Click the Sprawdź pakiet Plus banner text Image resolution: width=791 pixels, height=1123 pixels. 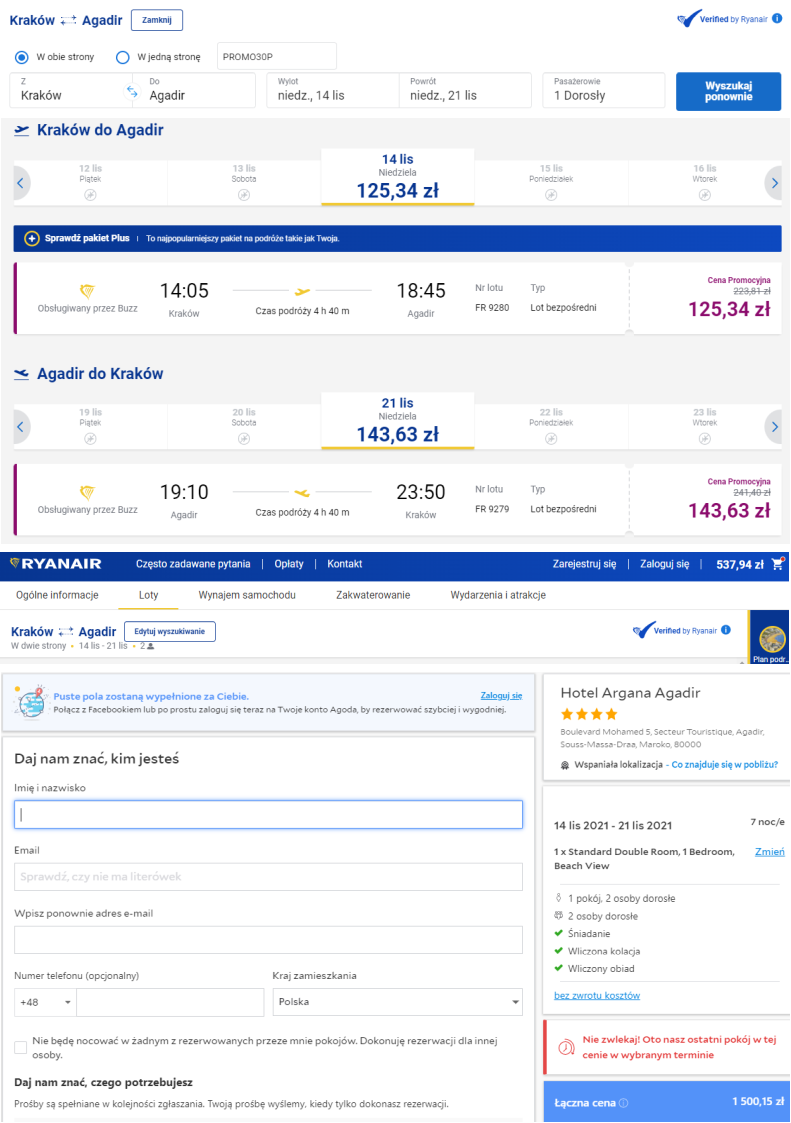pyautogui.click(x=87, y=238)
